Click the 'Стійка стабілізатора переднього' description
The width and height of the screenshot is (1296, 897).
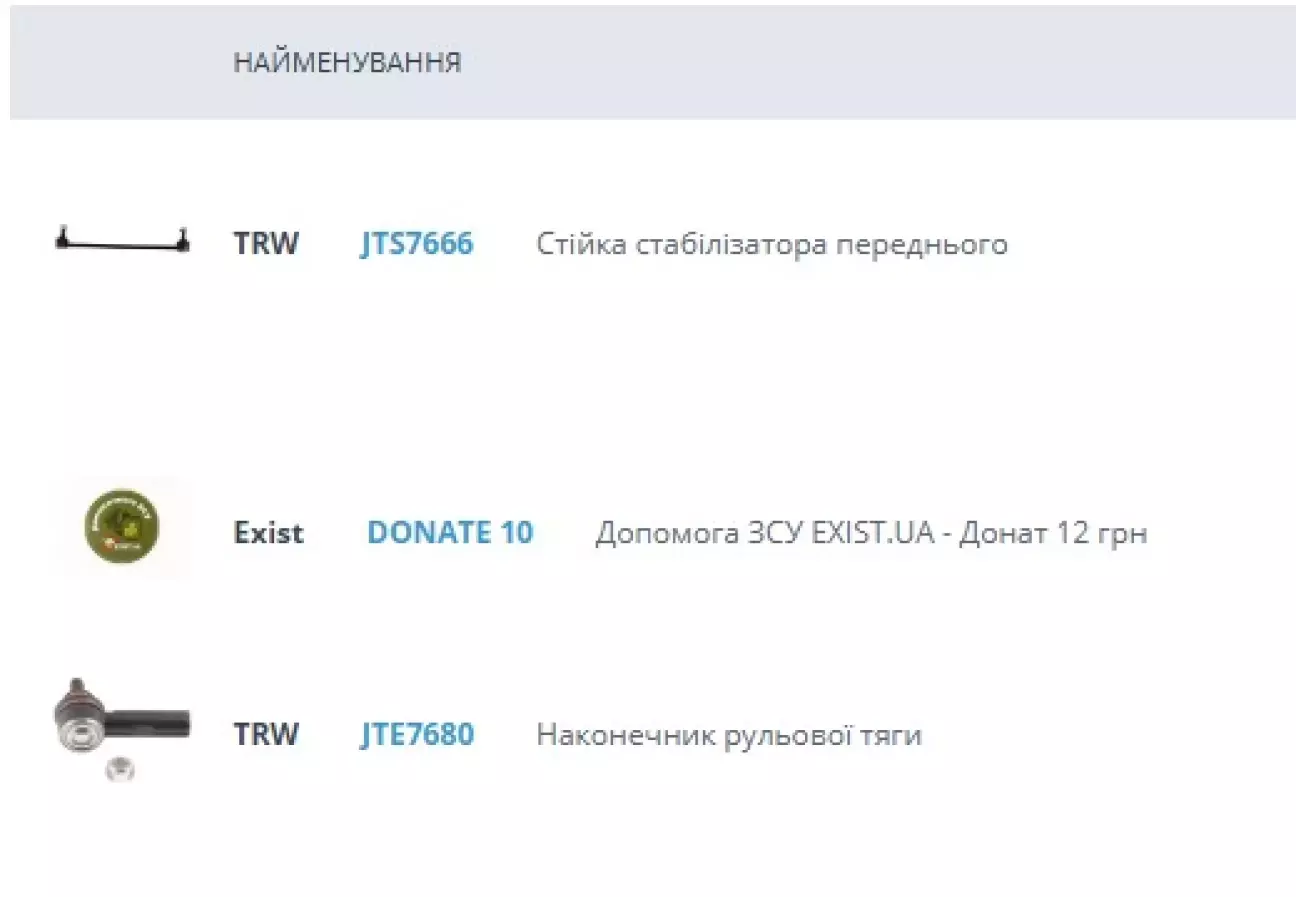coord(772,244)
